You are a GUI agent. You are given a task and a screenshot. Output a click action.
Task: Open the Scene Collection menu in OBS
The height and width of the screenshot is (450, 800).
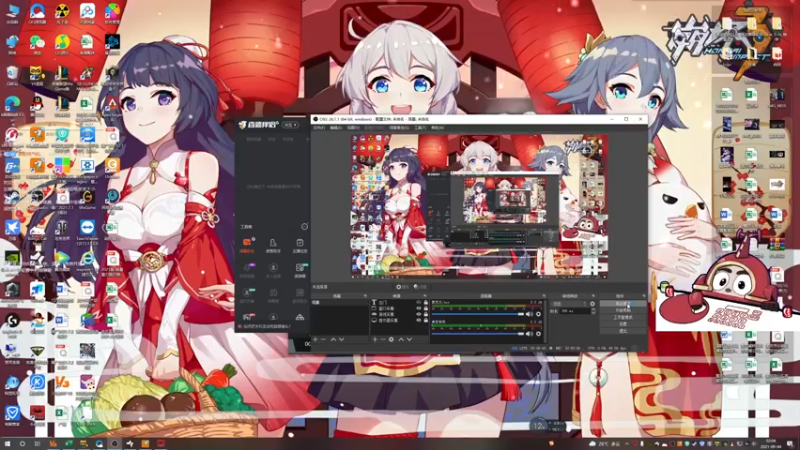(399, 128)
